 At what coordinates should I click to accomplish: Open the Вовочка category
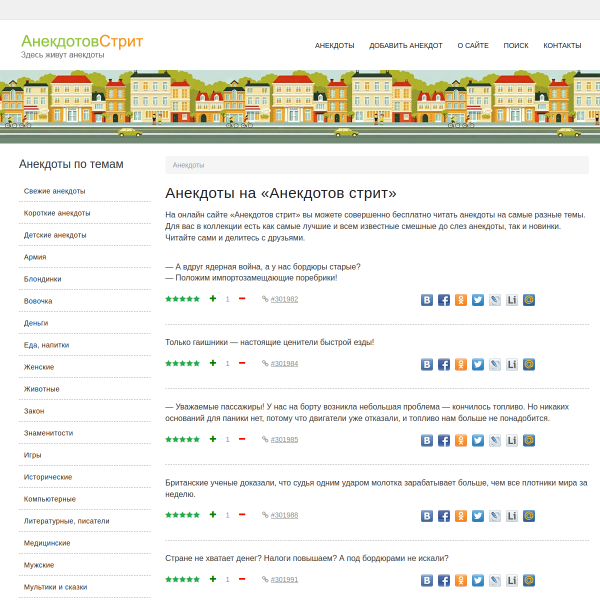coord(38,301)
